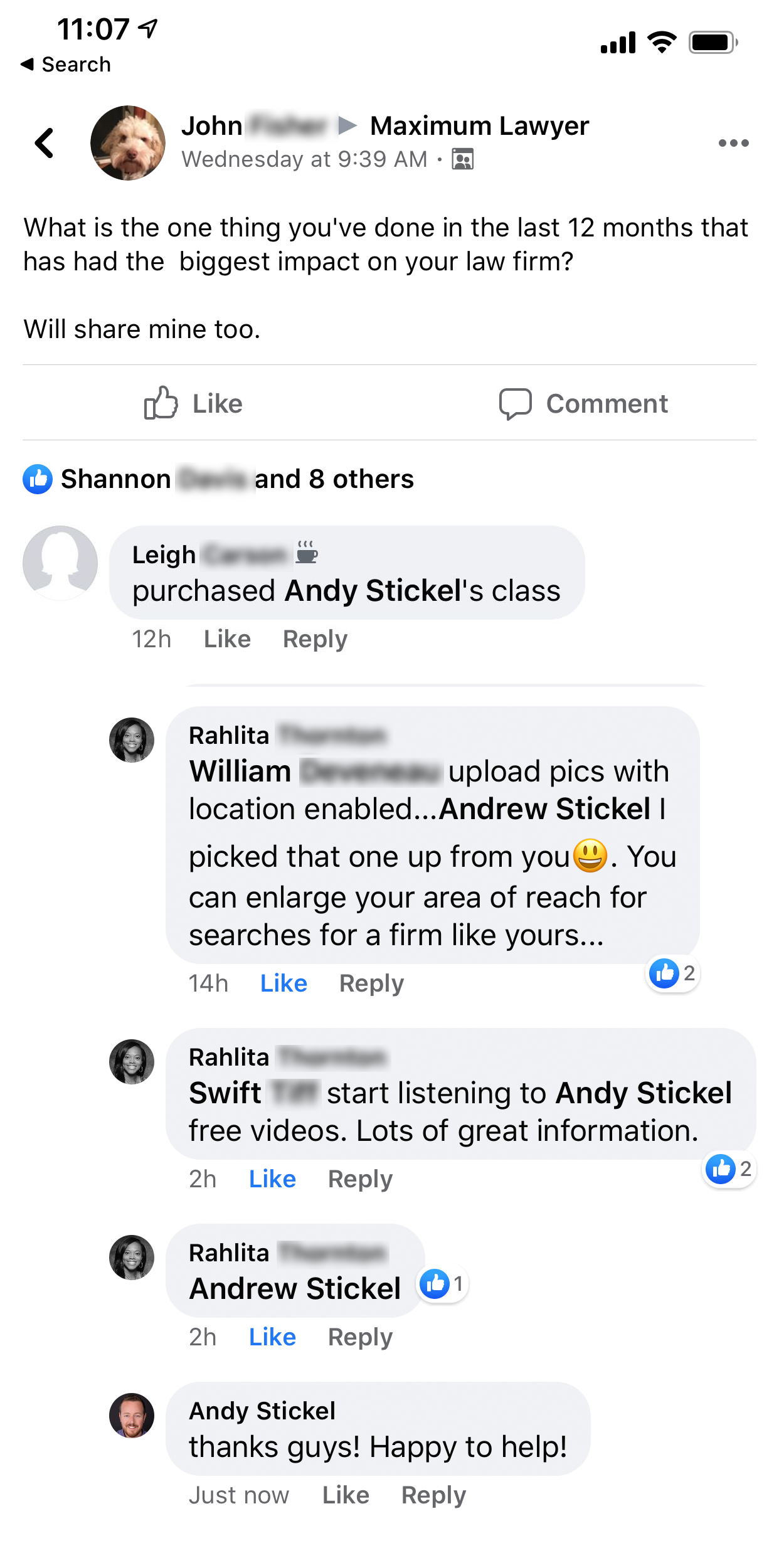
Task: Open the Maximum Lawyer group page
Action: coord(479,126)
